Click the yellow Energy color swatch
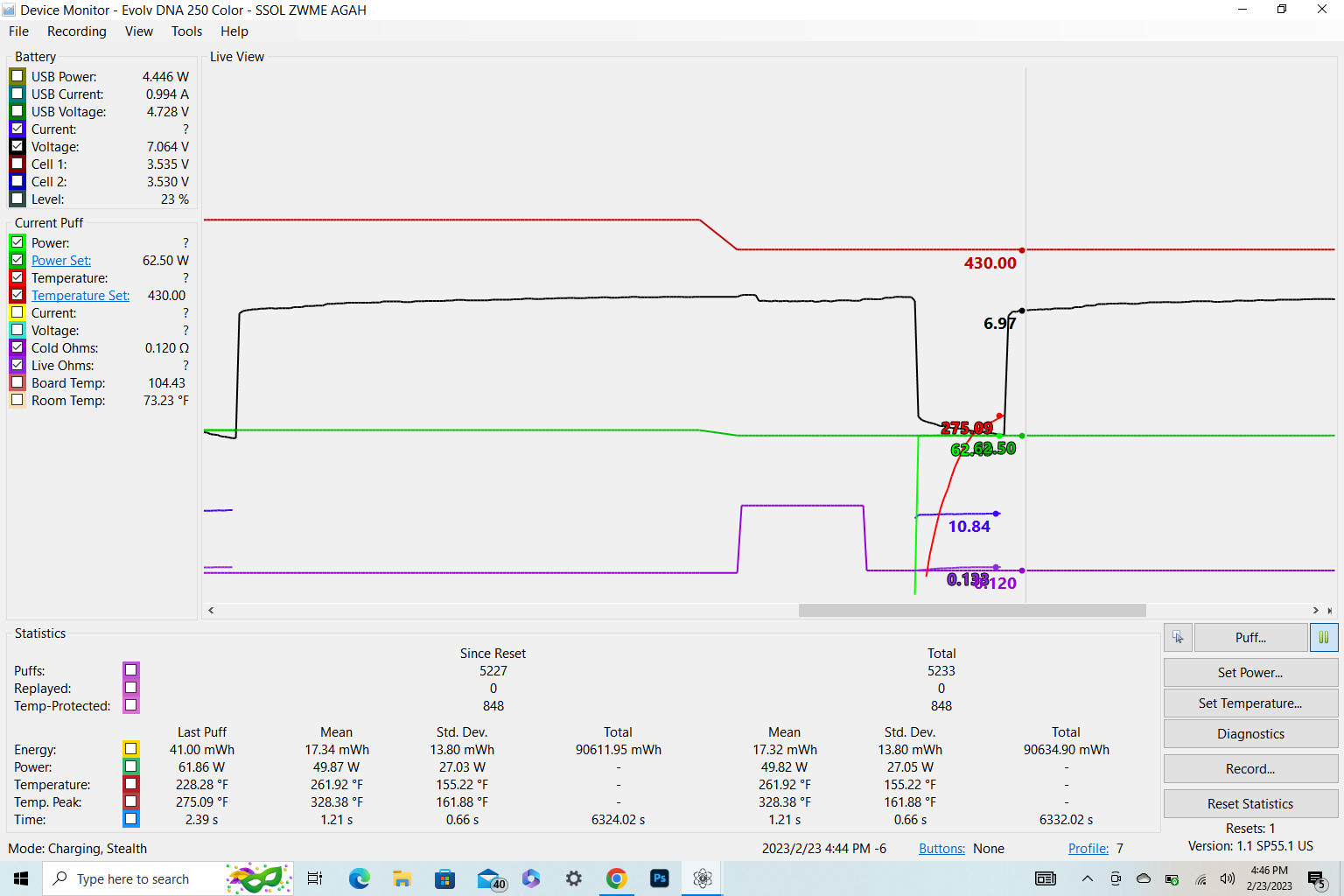1344x896 pixels. point(130,749)
